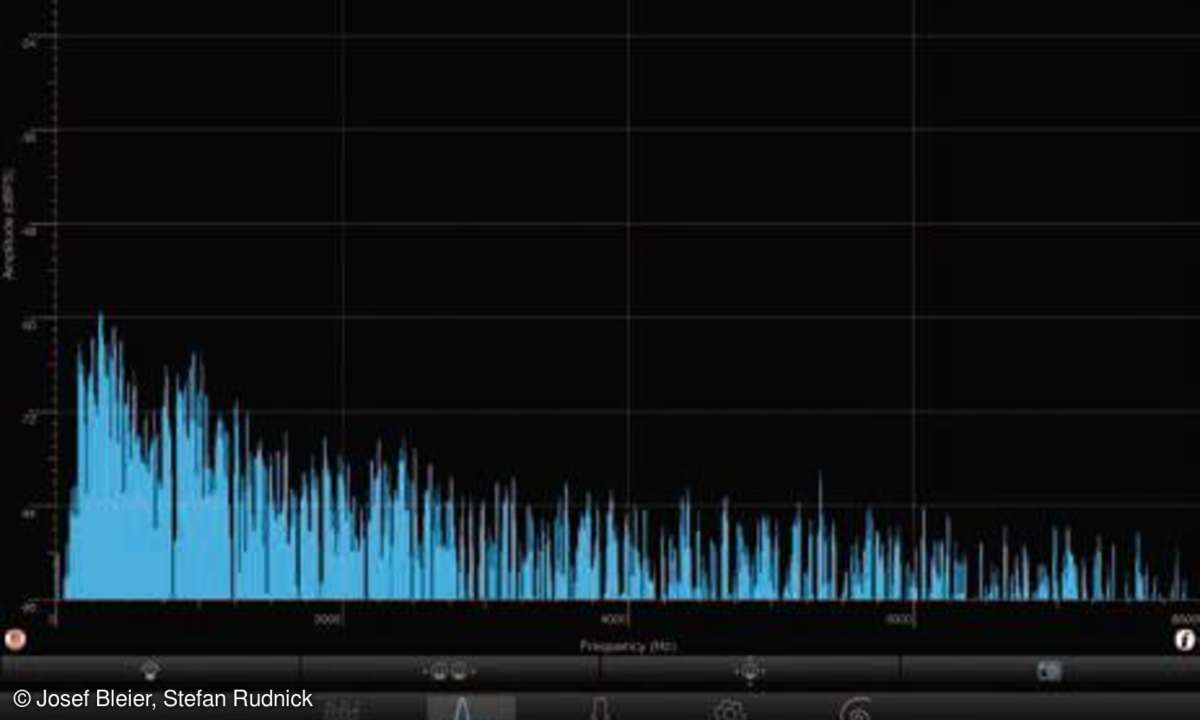The height and width of the screenshot is (720, 1200).
Task: Click the Amplitude (dBFS) axis label
Action: click(x=9, y=224)
